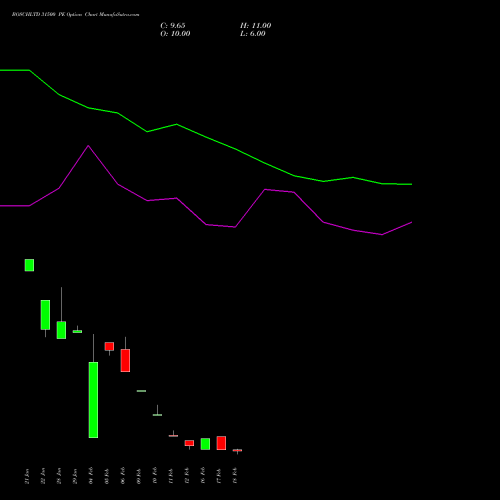
Task: Click the '22 Jan' date axis label
Action: pos(43,476)
